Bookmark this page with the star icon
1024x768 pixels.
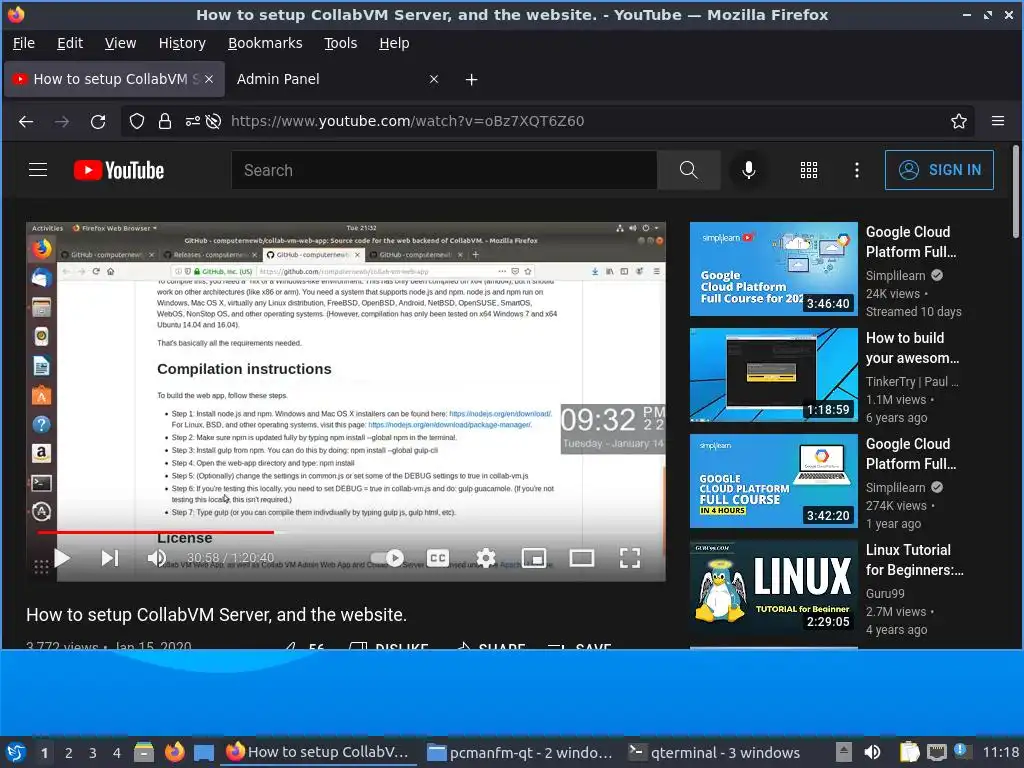tap(959, 121)
